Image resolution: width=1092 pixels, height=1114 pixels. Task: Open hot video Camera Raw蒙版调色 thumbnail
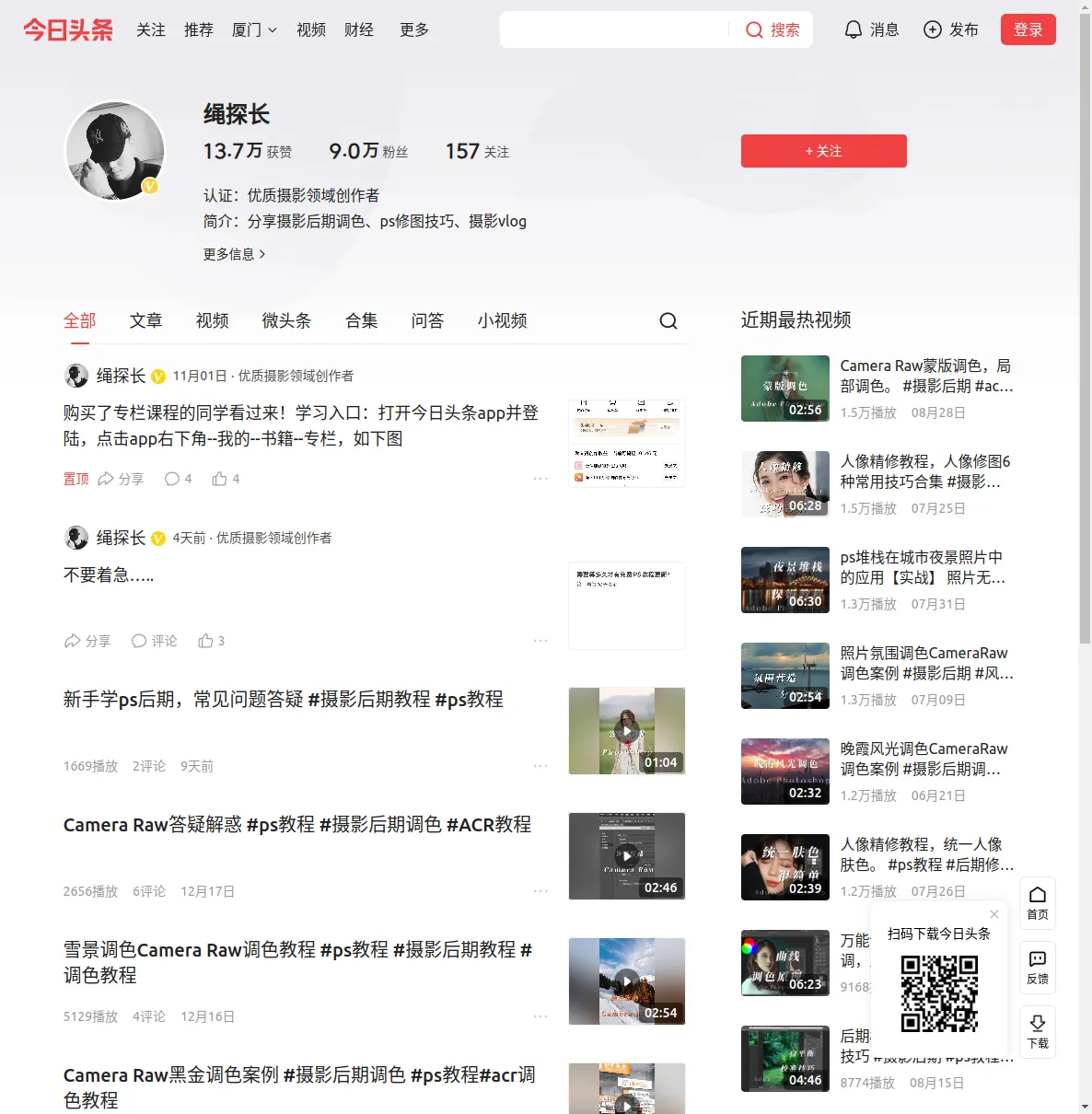click(x=785, y=389)
